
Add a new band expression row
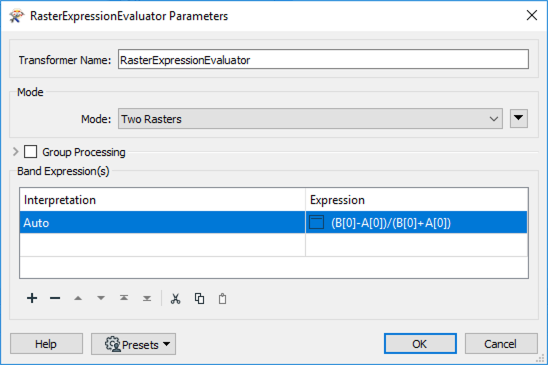click(x=32, y=298)
